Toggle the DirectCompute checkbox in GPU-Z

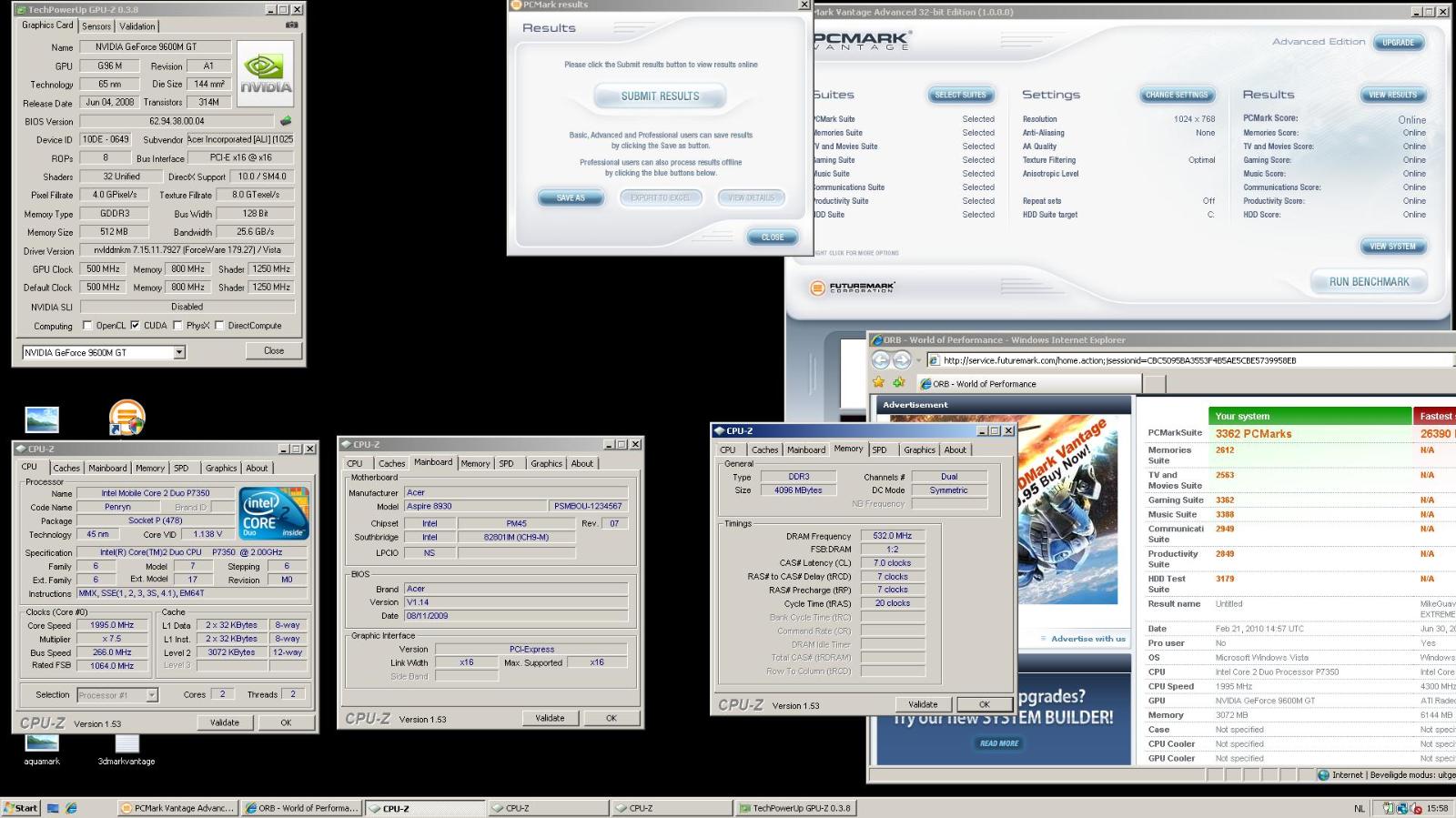(x=219, y=325)
